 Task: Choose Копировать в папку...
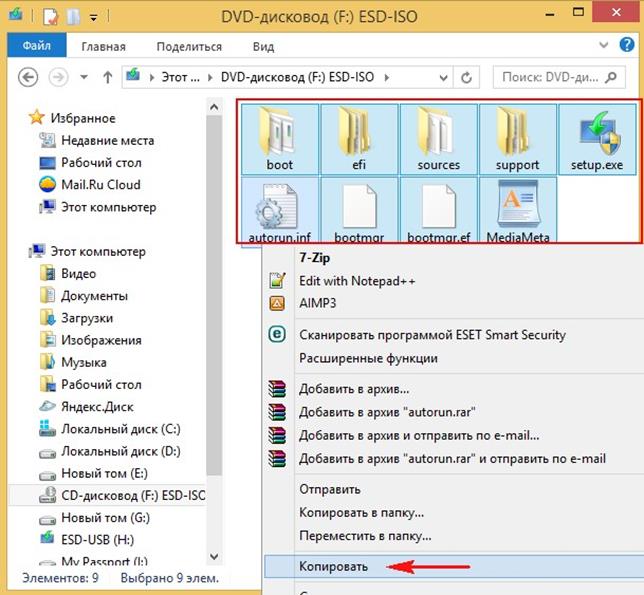(x=453, y=512)
